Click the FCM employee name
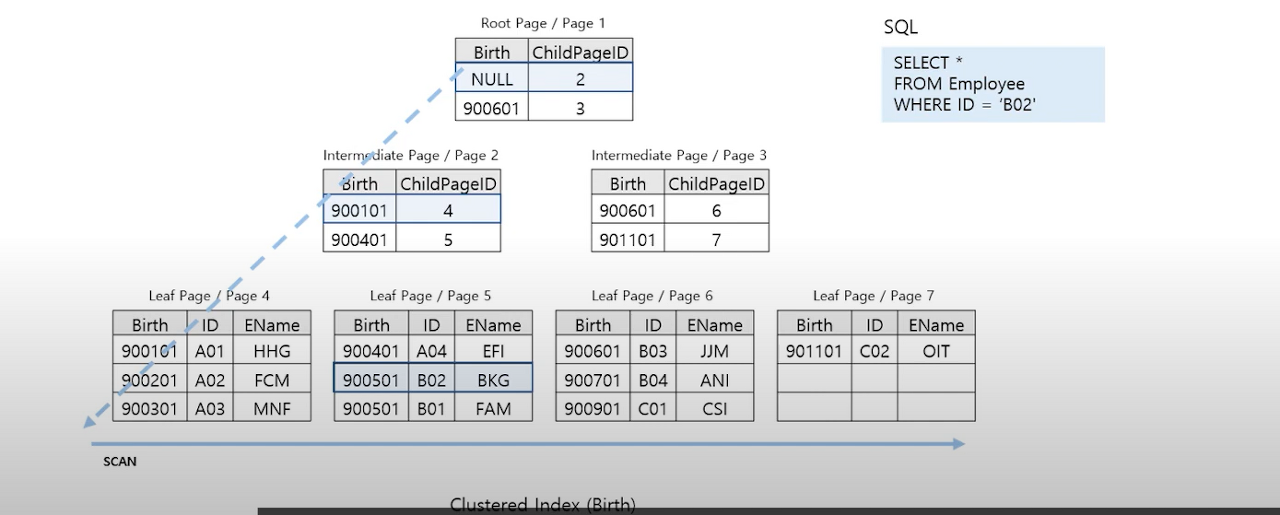This screenshot has width=1280, height=515. [x=272, y=380]
